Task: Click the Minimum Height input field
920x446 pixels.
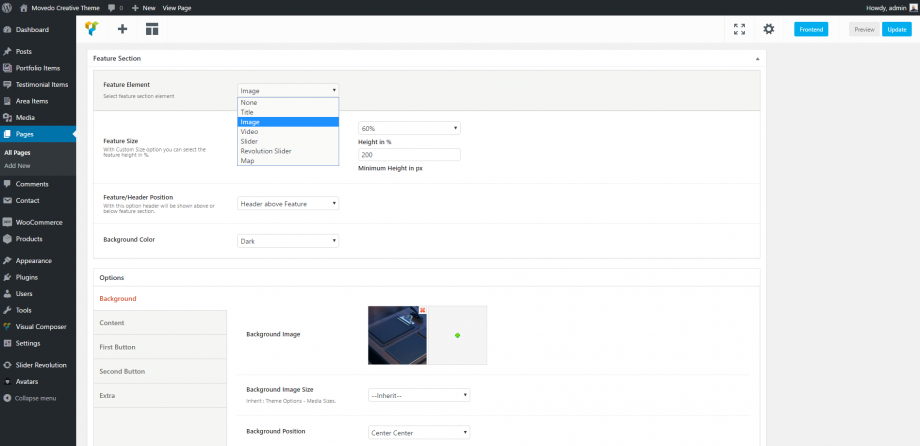Action: (x=409, y=155)
